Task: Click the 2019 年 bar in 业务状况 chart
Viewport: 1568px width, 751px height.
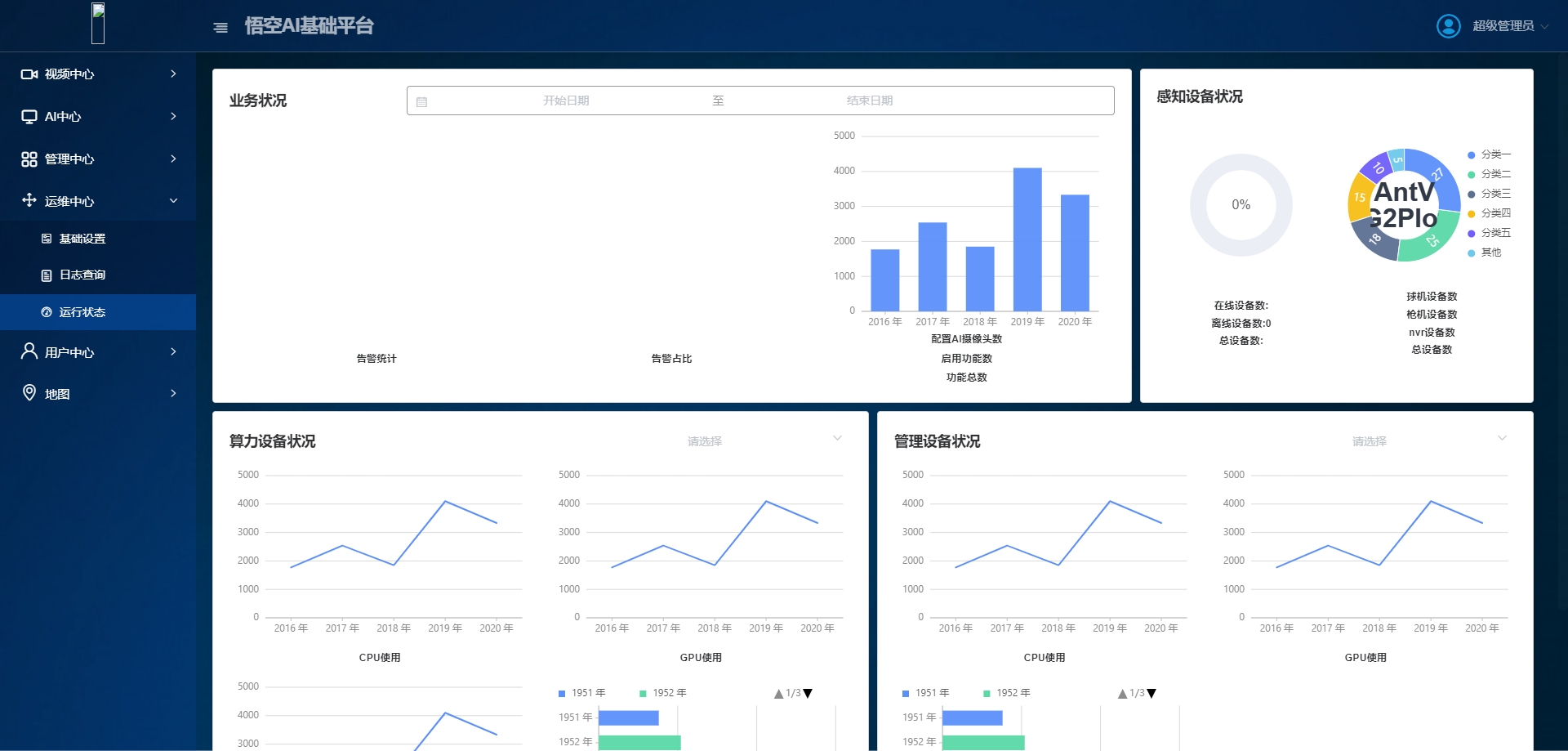Action: (1027, 239)
